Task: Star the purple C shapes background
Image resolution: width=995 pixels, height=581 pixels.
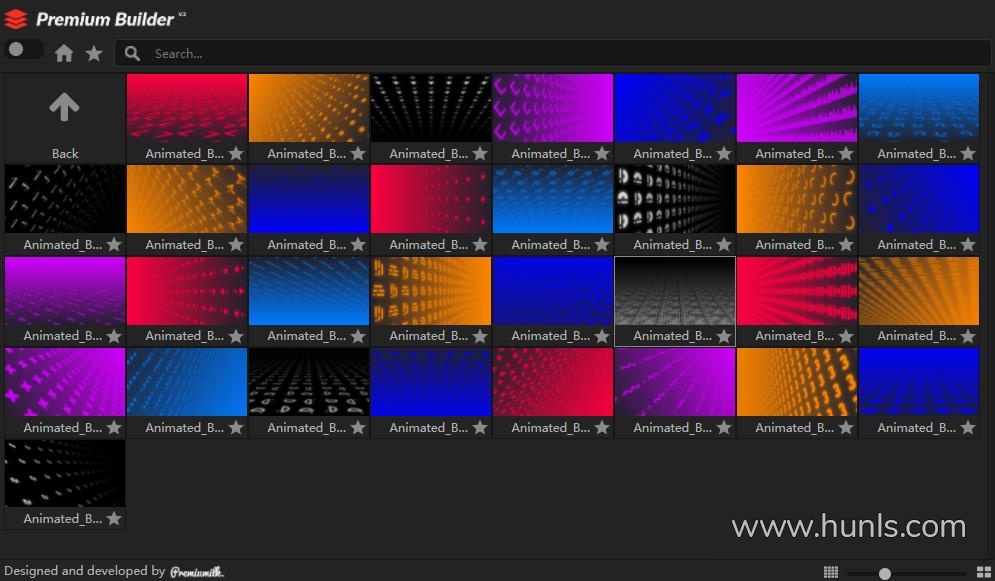Action: (x=602, y=153)
